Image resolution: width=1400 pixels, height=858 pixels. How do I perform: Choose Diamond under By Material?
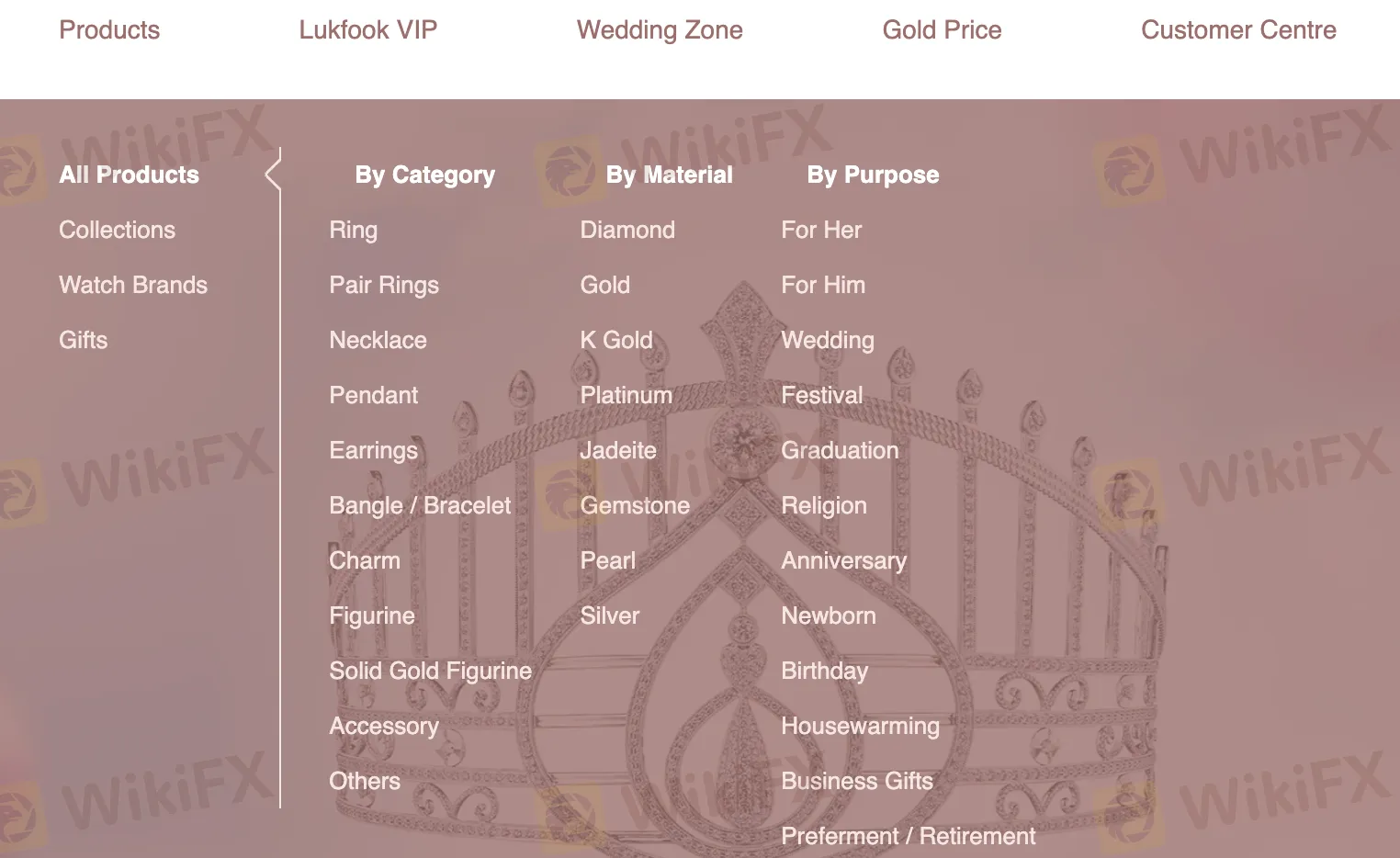click(x=627, y=230)
